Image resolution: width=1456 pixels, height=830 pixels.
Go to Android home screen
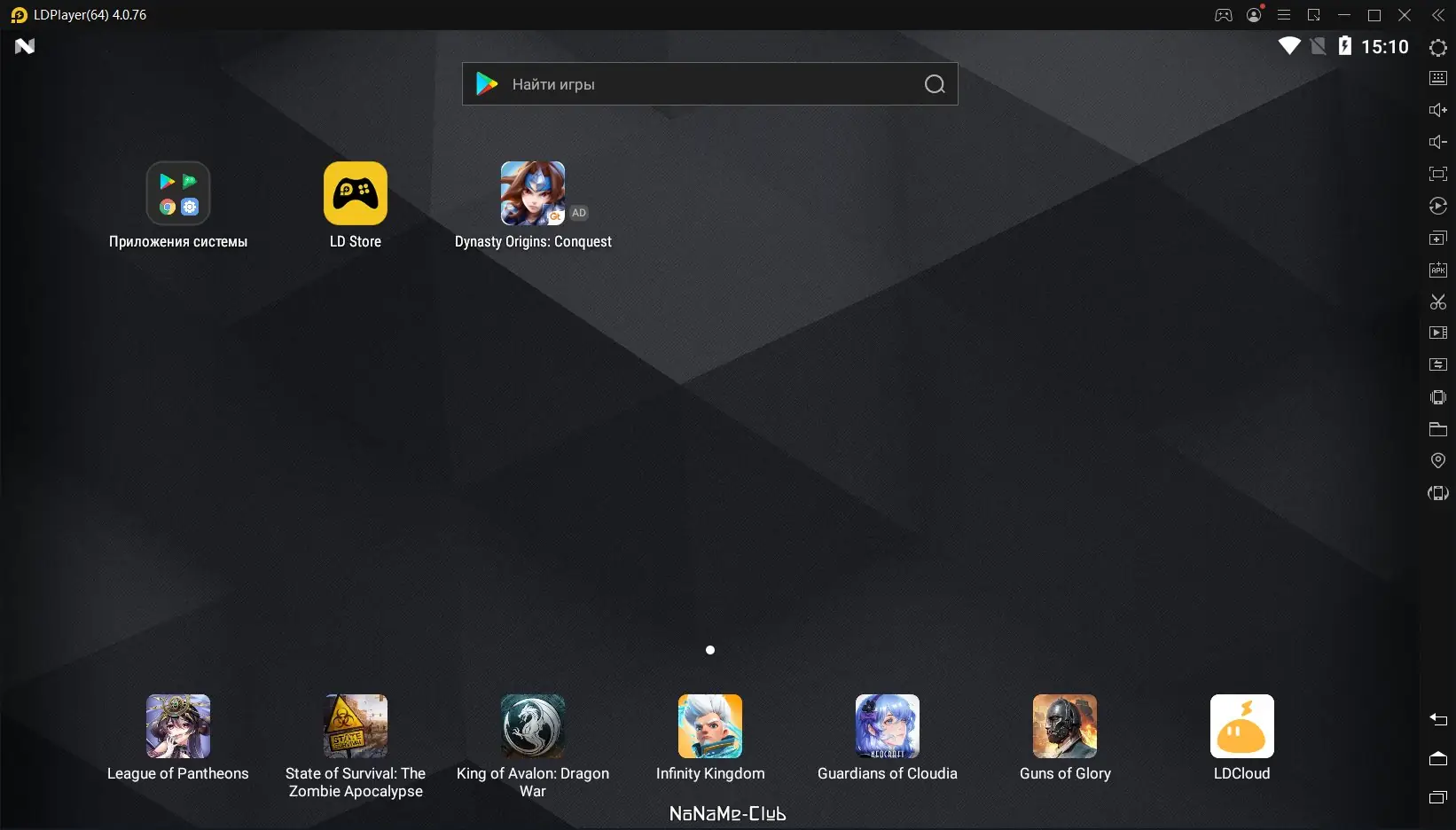tap(1438, 758)
